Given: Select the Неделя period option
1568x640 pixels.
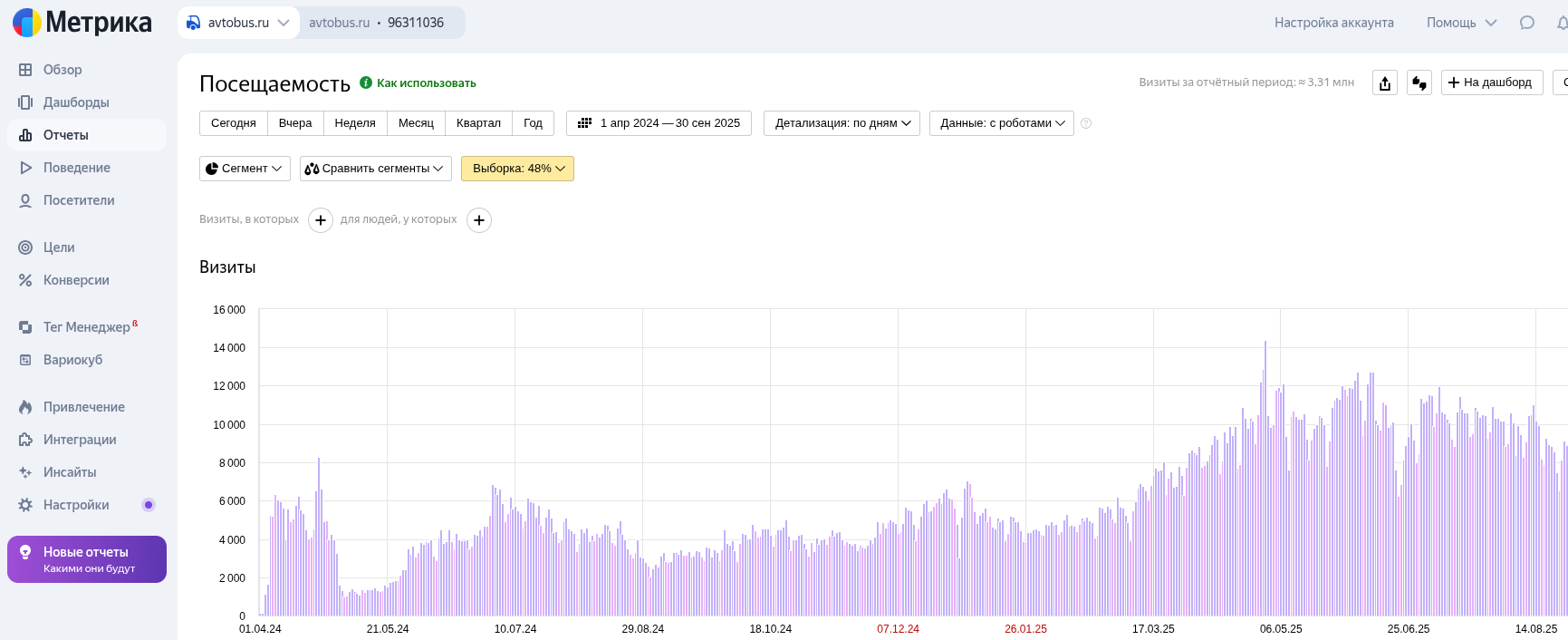Looking at the screenshot, I should point(354,123).
